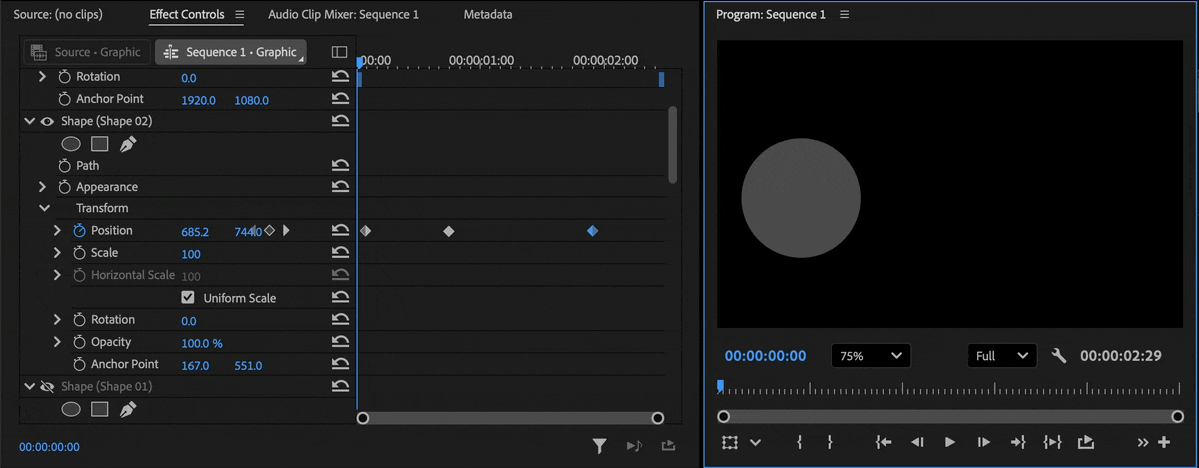
Task: Click Mark Out in Program monitor
Action: (x=830, y=442)
